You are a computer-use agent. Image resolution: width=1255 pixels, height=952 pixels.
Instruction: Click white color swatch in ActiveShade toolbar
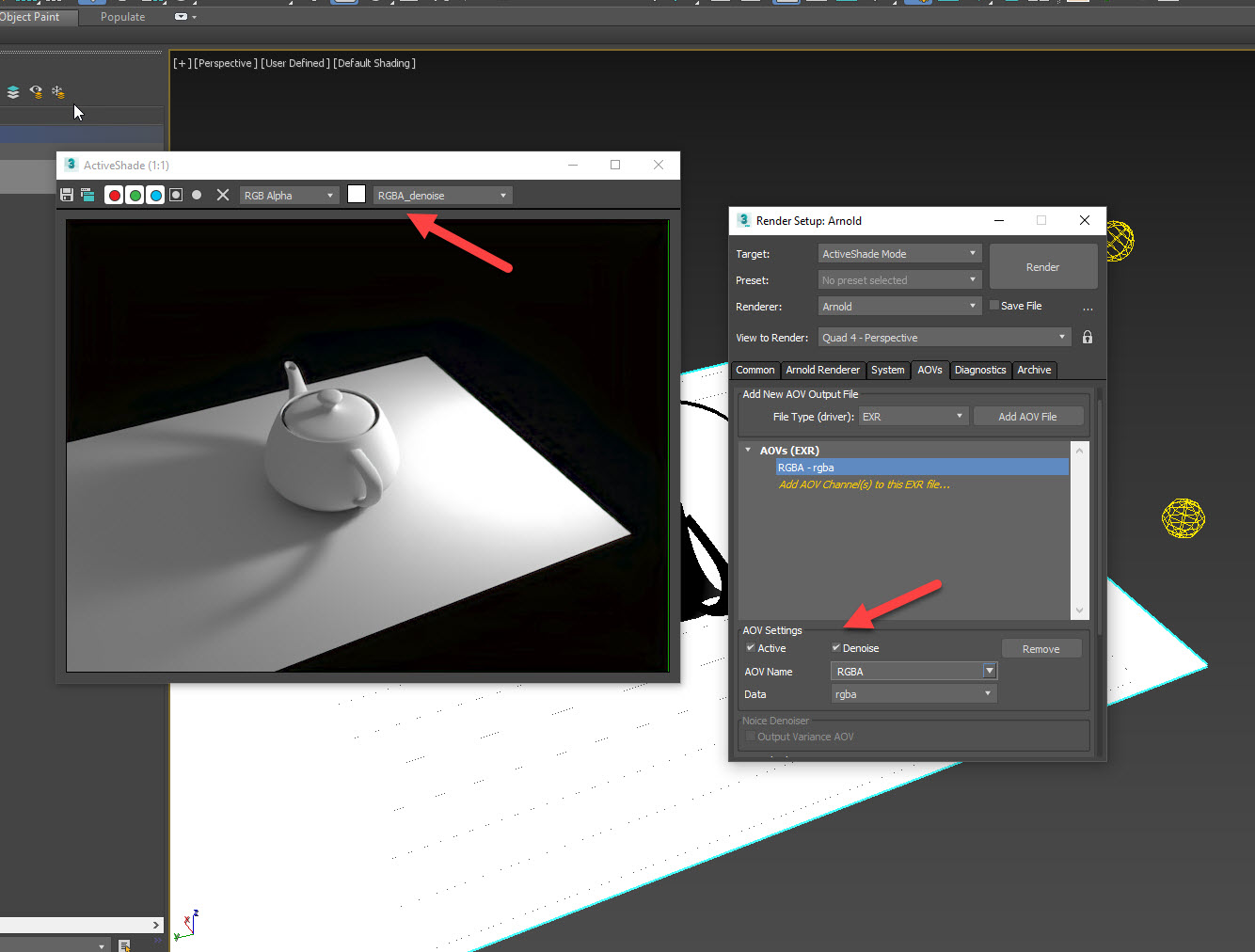[x=357, y=194]
